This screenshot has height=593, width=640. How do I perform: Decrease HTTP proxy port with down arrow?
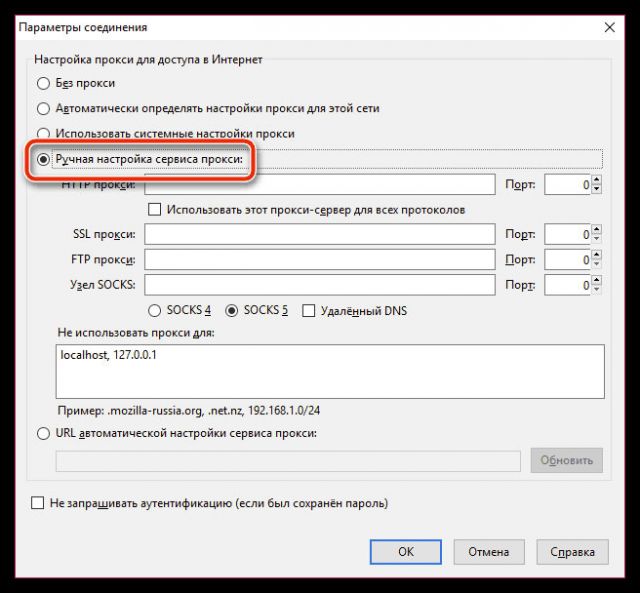click(597, 189)
